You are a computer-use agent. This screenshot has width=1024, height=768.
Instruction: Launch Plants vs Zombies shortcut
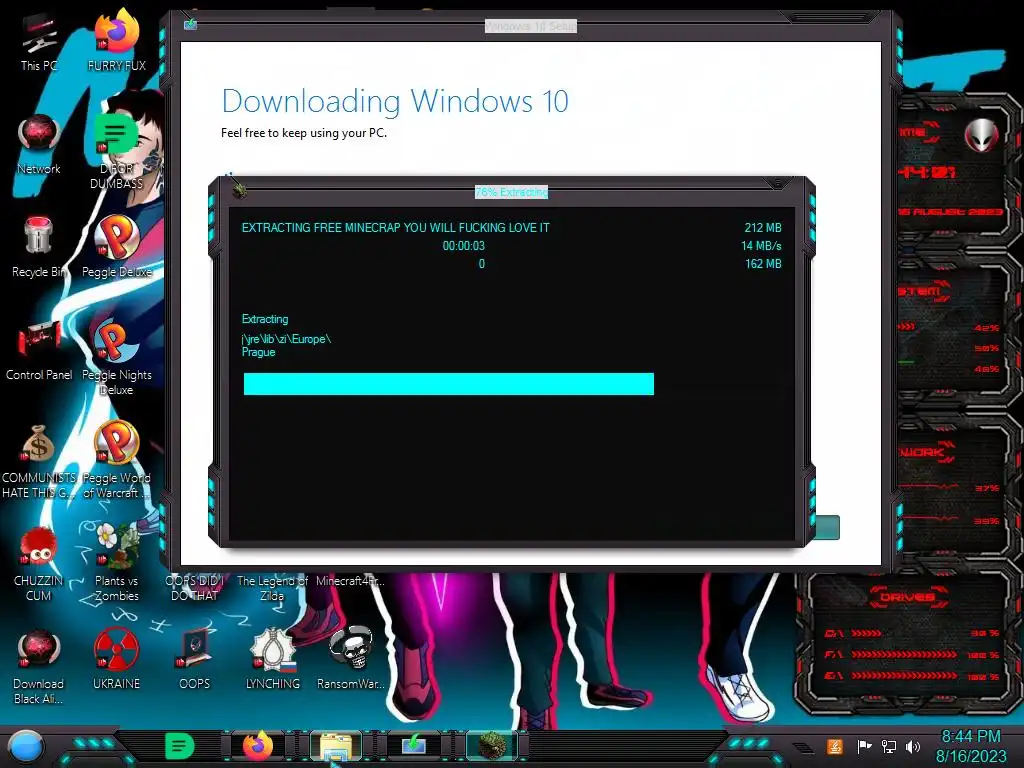[x=116, y=563]
